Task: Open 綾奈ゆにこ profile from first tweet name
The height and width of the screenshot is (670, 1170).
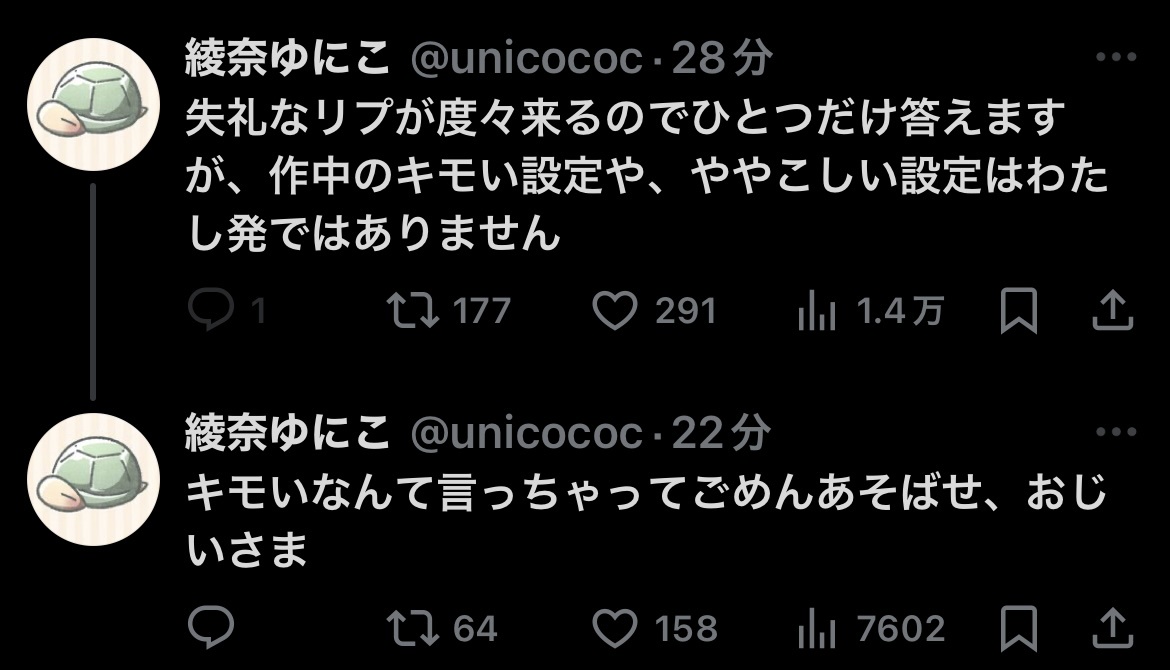Action: [x=288, y=58]
